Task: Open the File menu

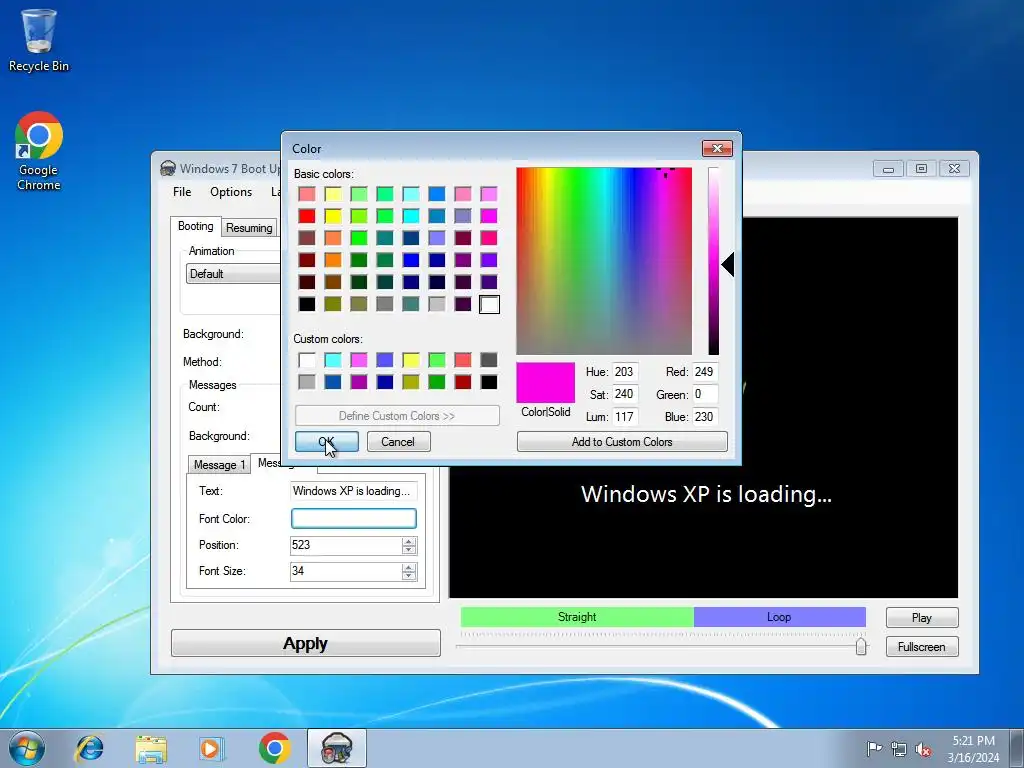Action: pos(182,192)
